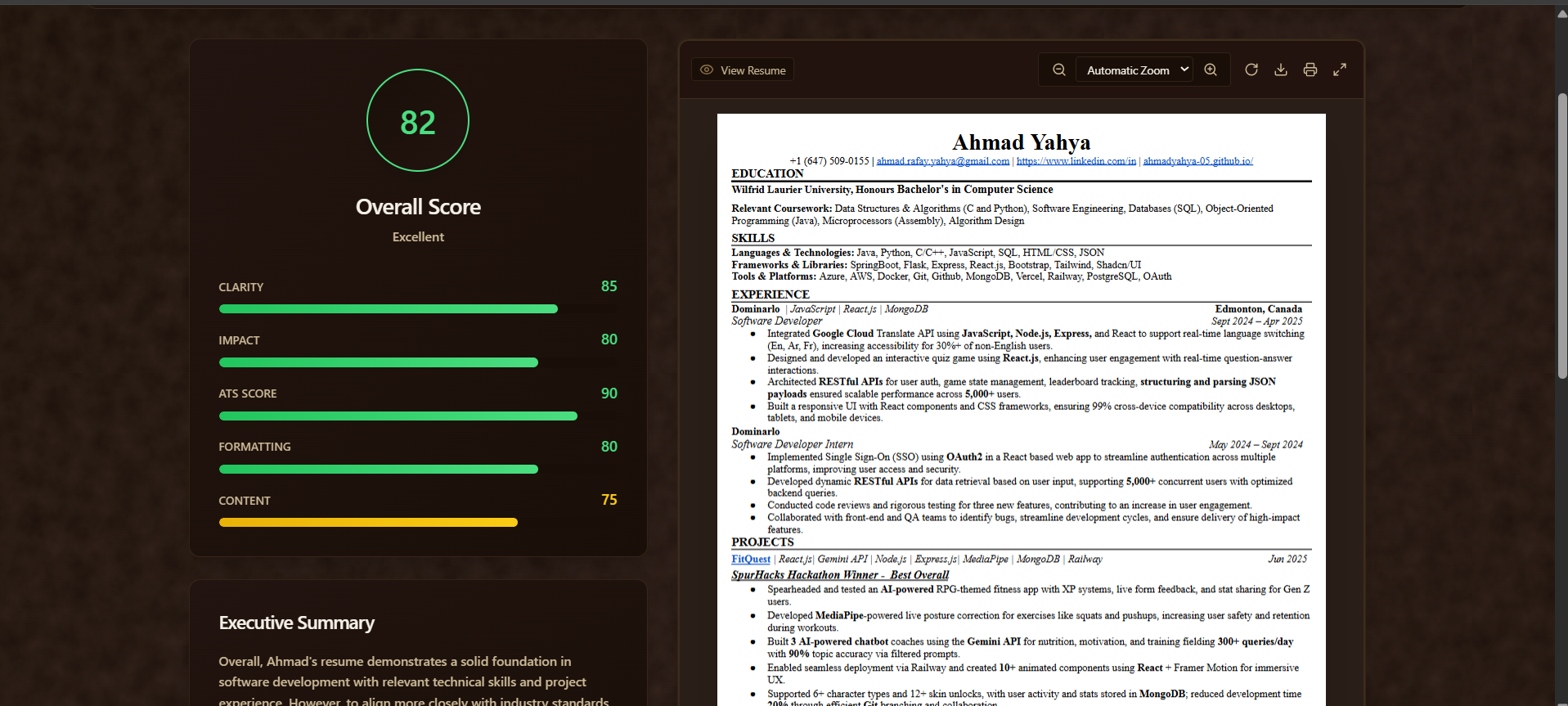Viewport: 1568px width, 706px height.
Task: Click the Clarity value 85
Action: coord(609,286)
